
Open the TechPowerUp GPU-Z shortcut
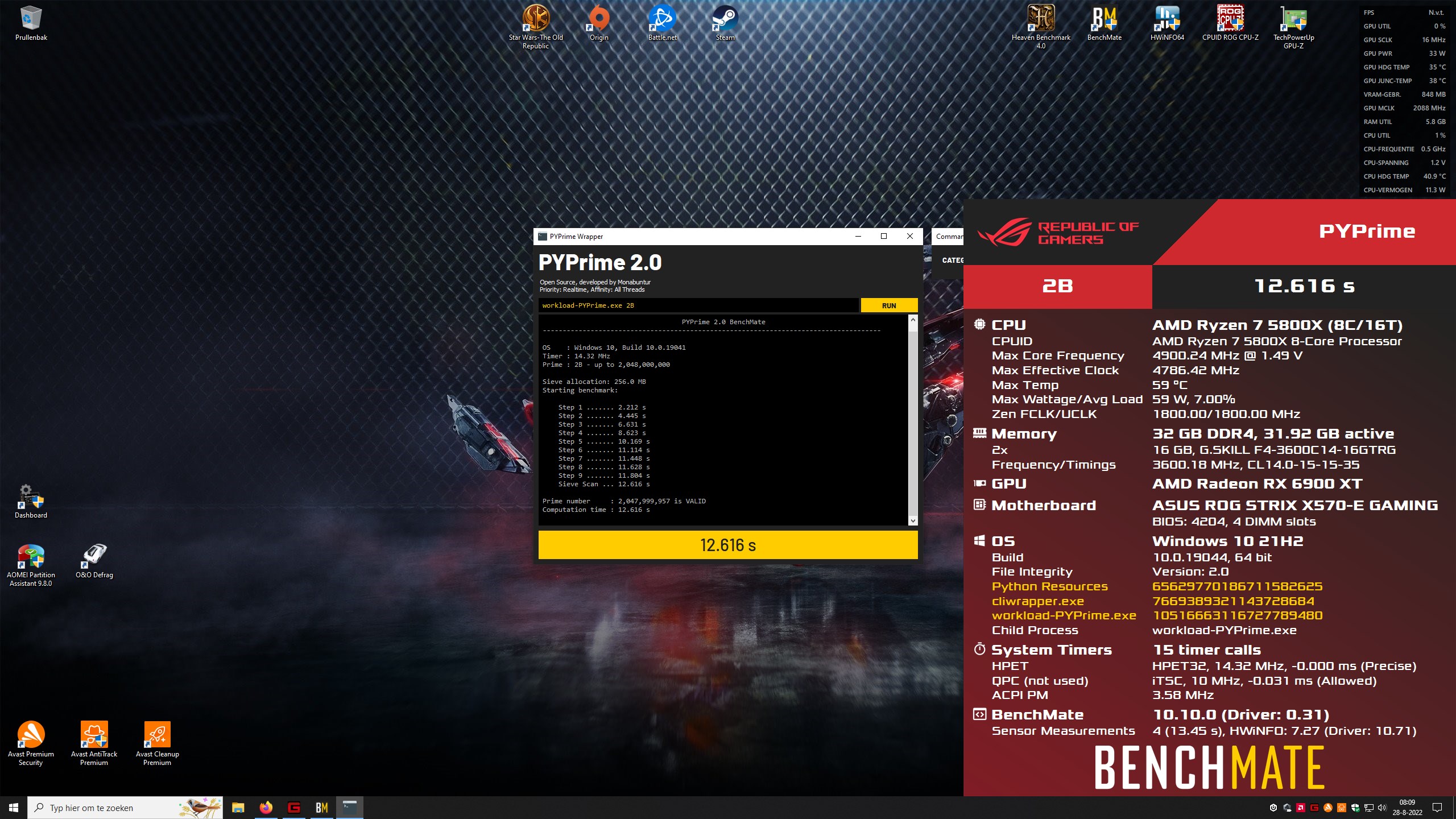point(1293,27)
